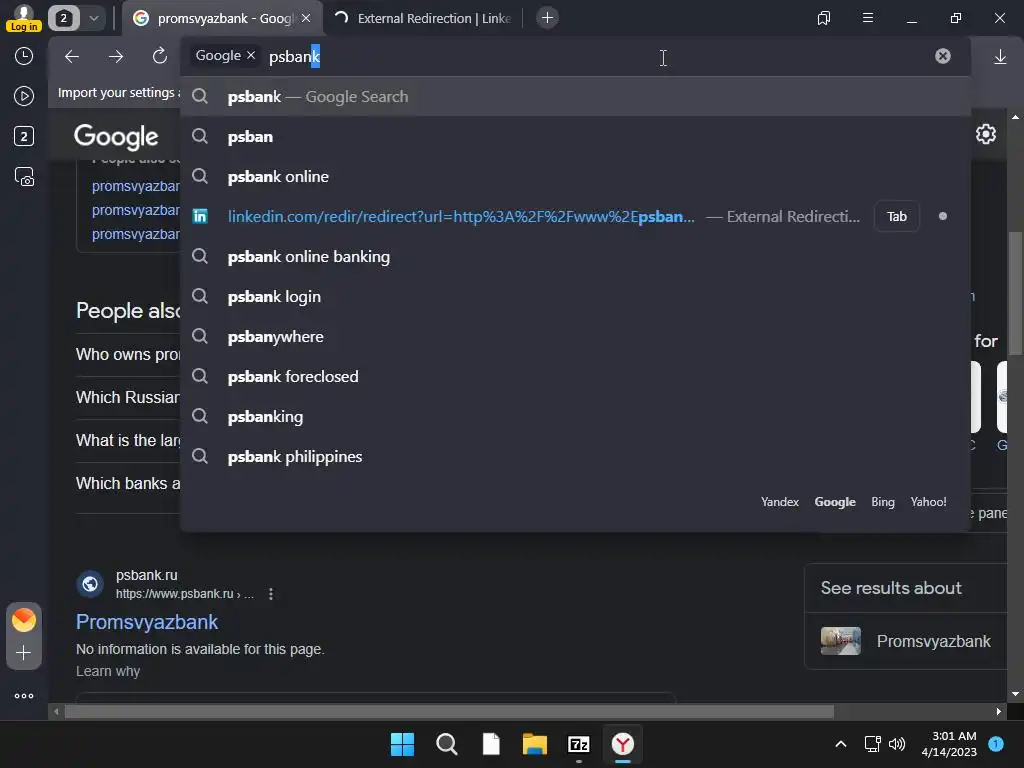Open Google settings gear icon
1024x768 pixels.
[985, 134]
